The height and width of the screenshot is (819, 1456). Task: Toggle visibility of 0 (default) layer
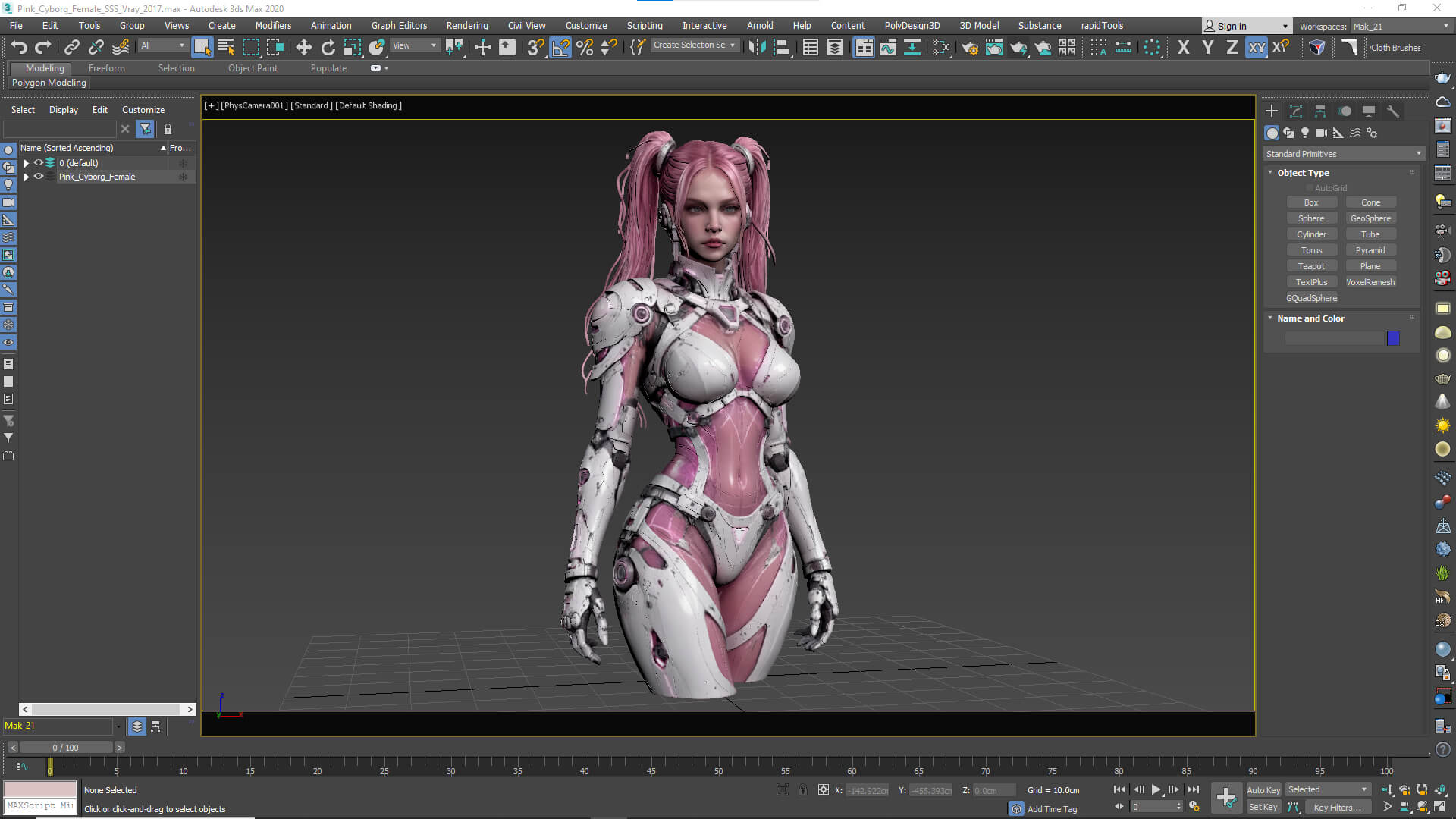(38, 163)
